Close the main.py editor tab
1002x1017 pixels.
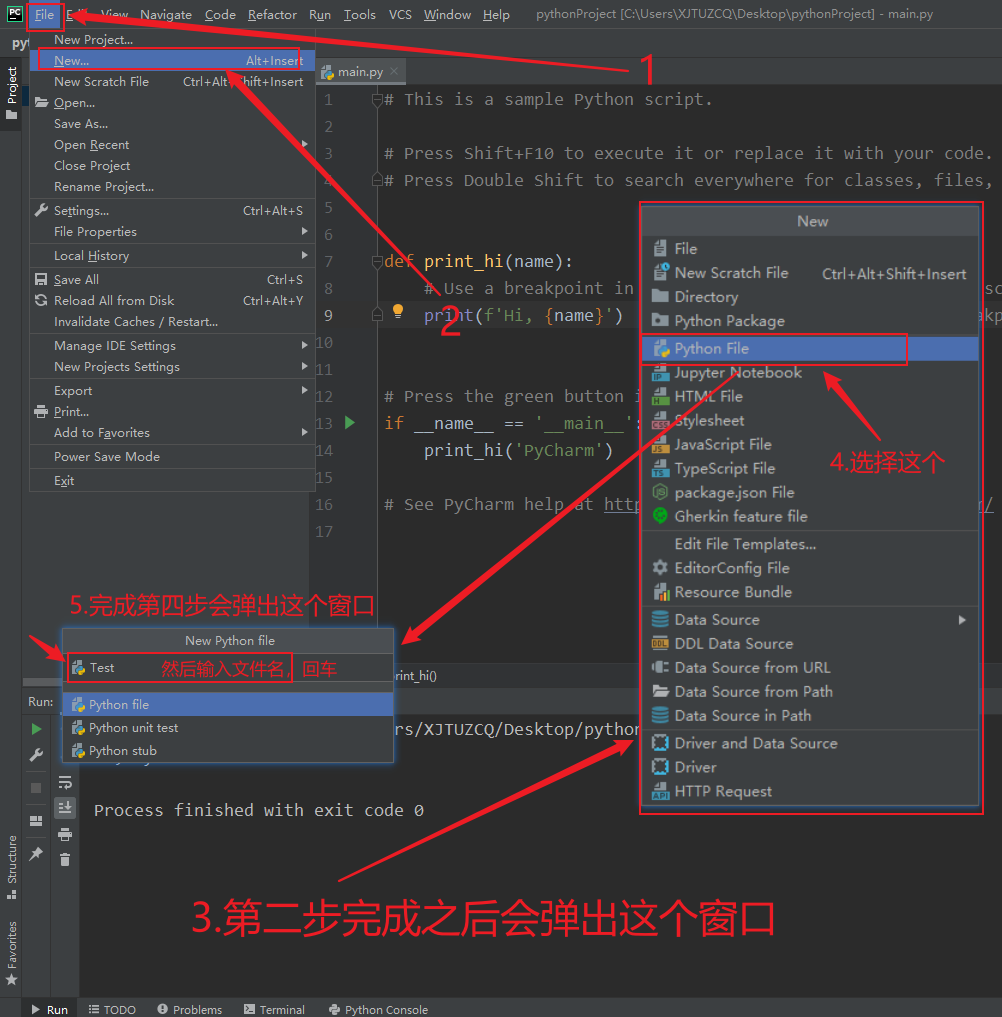394,71
